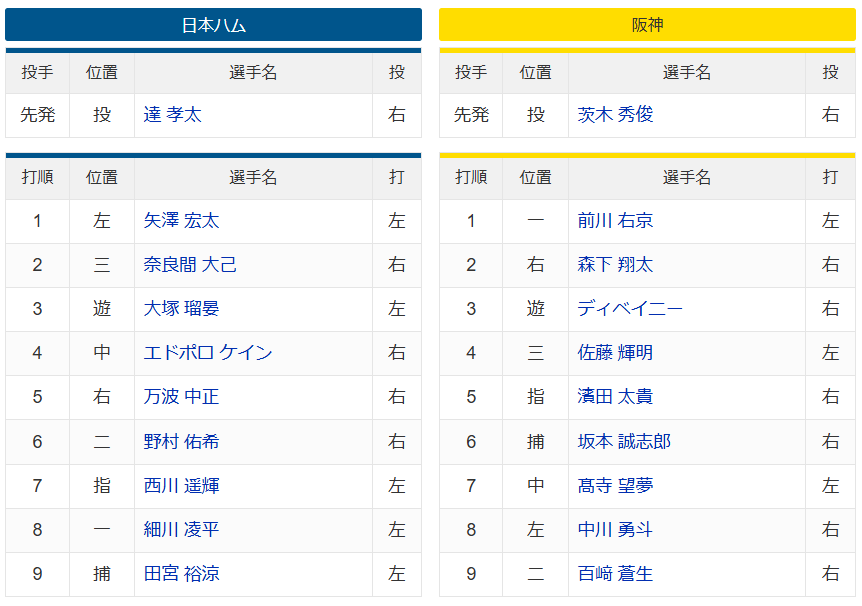Open 奈良間 大己's profile link
The height and width of the screenshot is (606, 862).
tap(190, 265)
